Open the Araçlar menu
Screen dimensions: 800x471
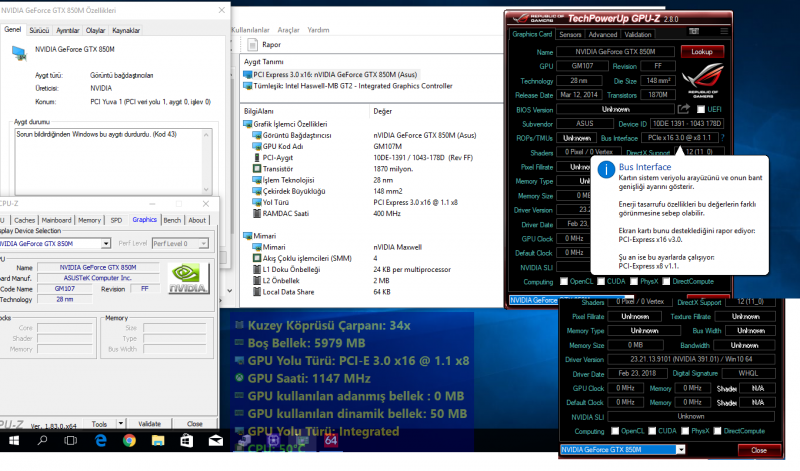tap(288, 30)
